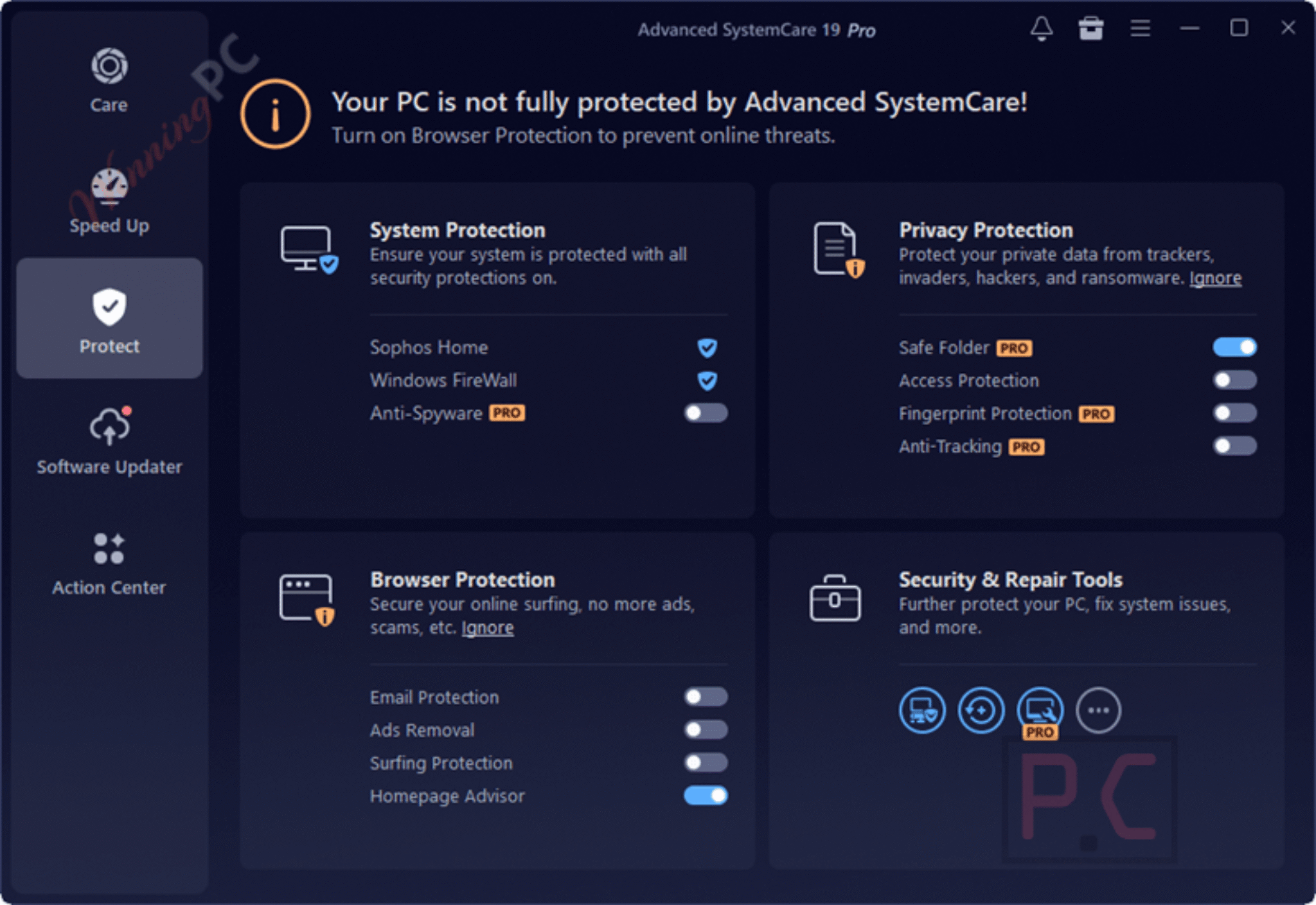Enable the Surfing Protection toggle
This screenshot has width=1316, height=905.
(x=706, y=762)
